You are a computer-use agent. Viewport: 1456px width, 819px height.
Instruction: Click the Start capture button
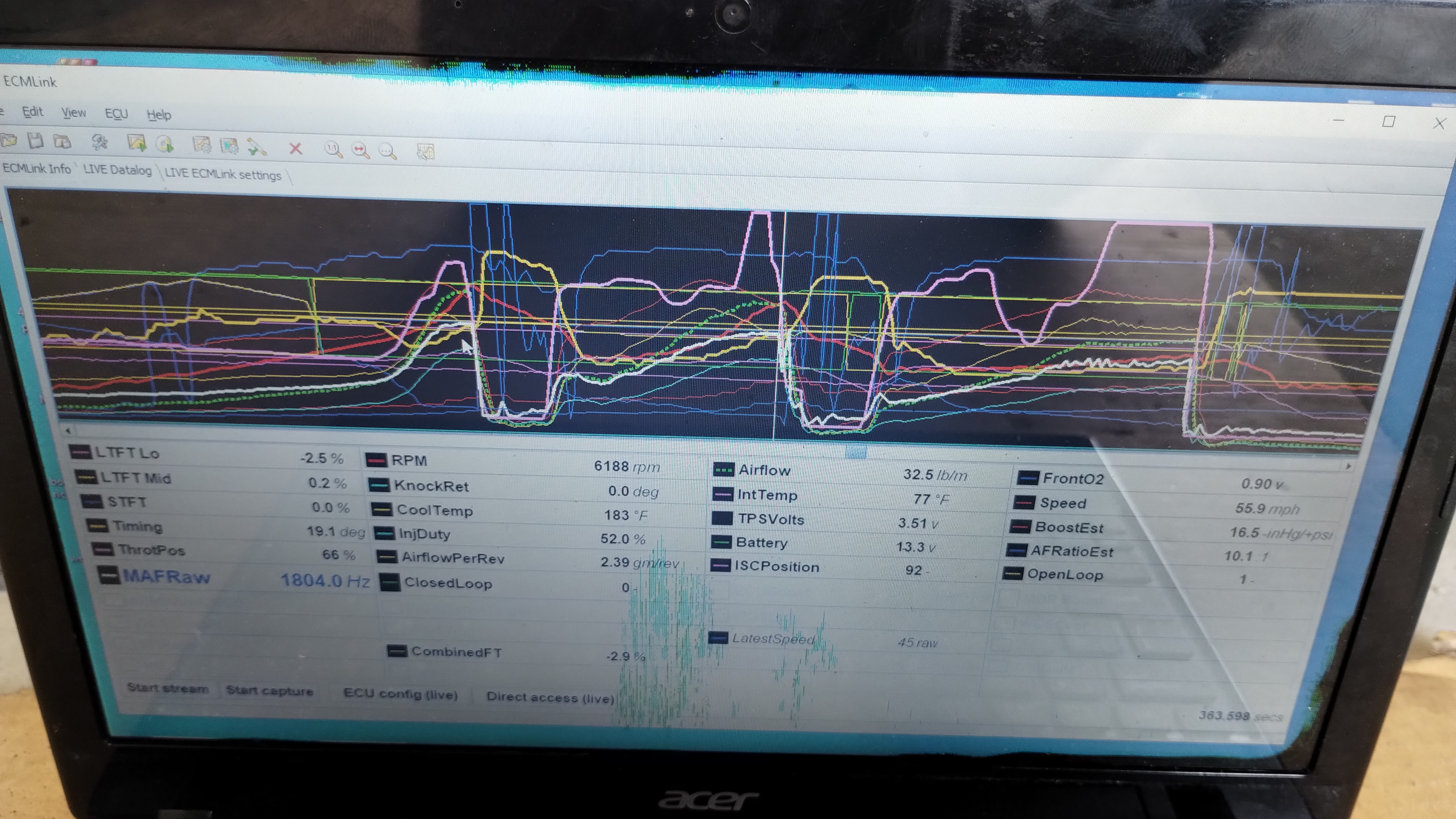coord(269,690)
